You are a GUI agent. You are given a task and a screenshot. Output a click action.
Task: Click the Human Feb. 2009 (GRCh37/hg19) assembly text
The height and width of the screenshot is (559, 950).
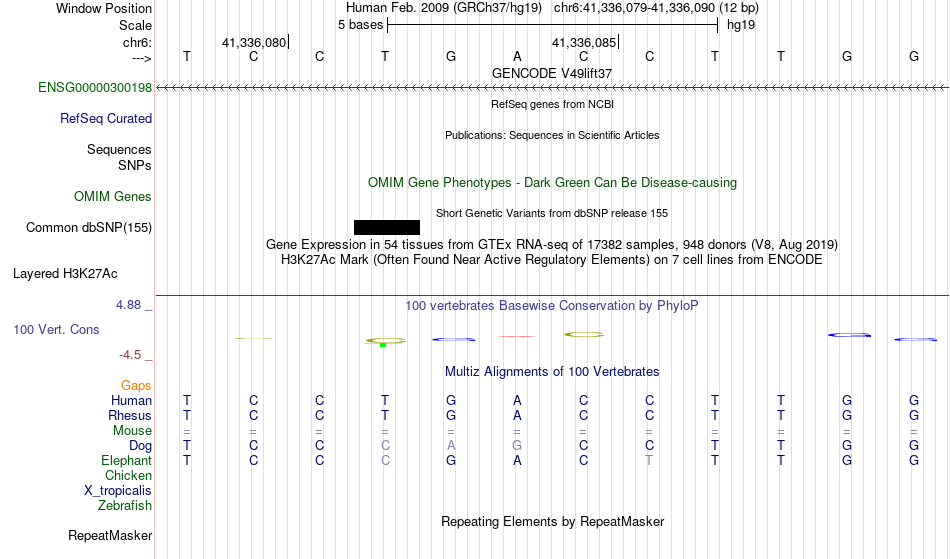coord(443,8)
